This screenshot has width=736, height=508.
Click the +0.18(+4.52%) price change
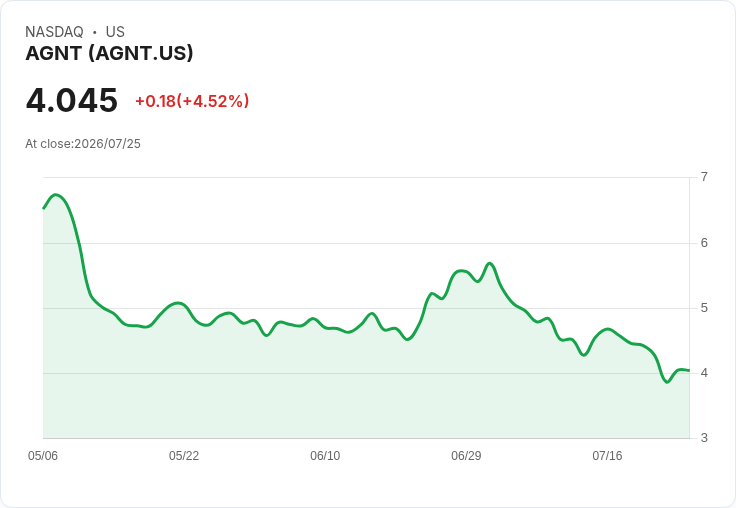coord(192,101)
